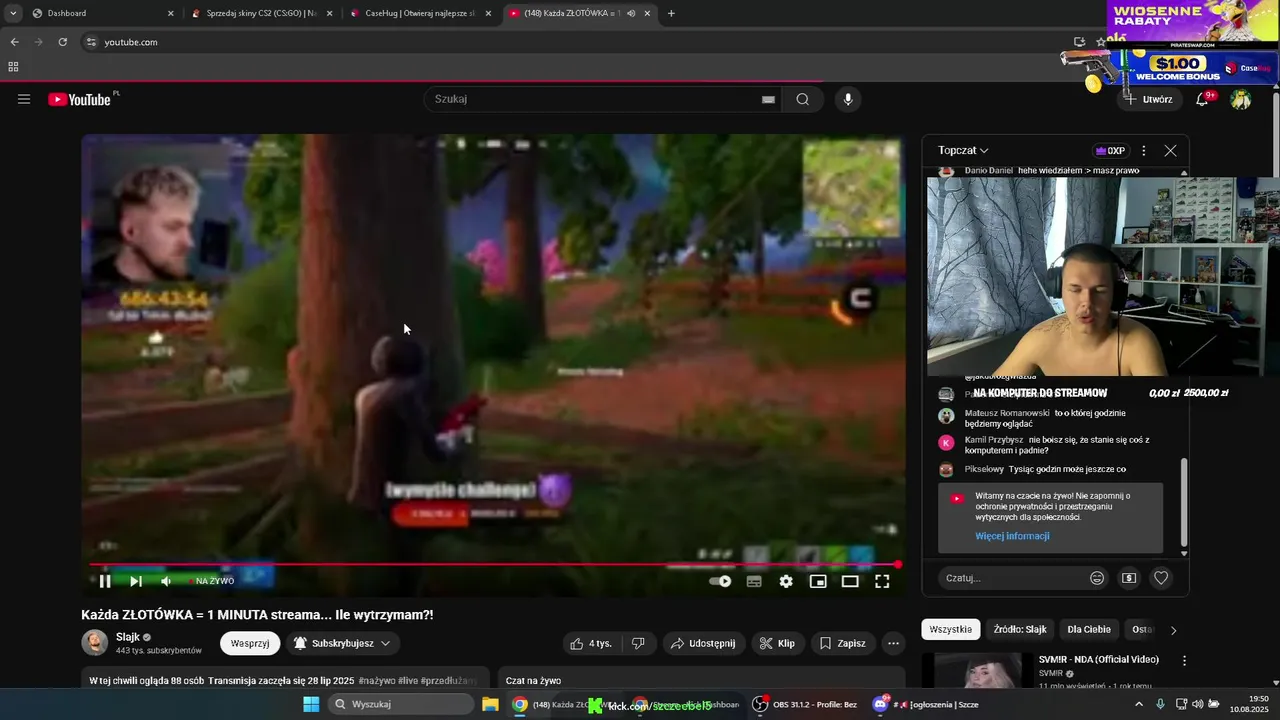The image size is (1280, 720).
Task: Open the browser apps grid shortcut
Action: (x=13, y=67)
